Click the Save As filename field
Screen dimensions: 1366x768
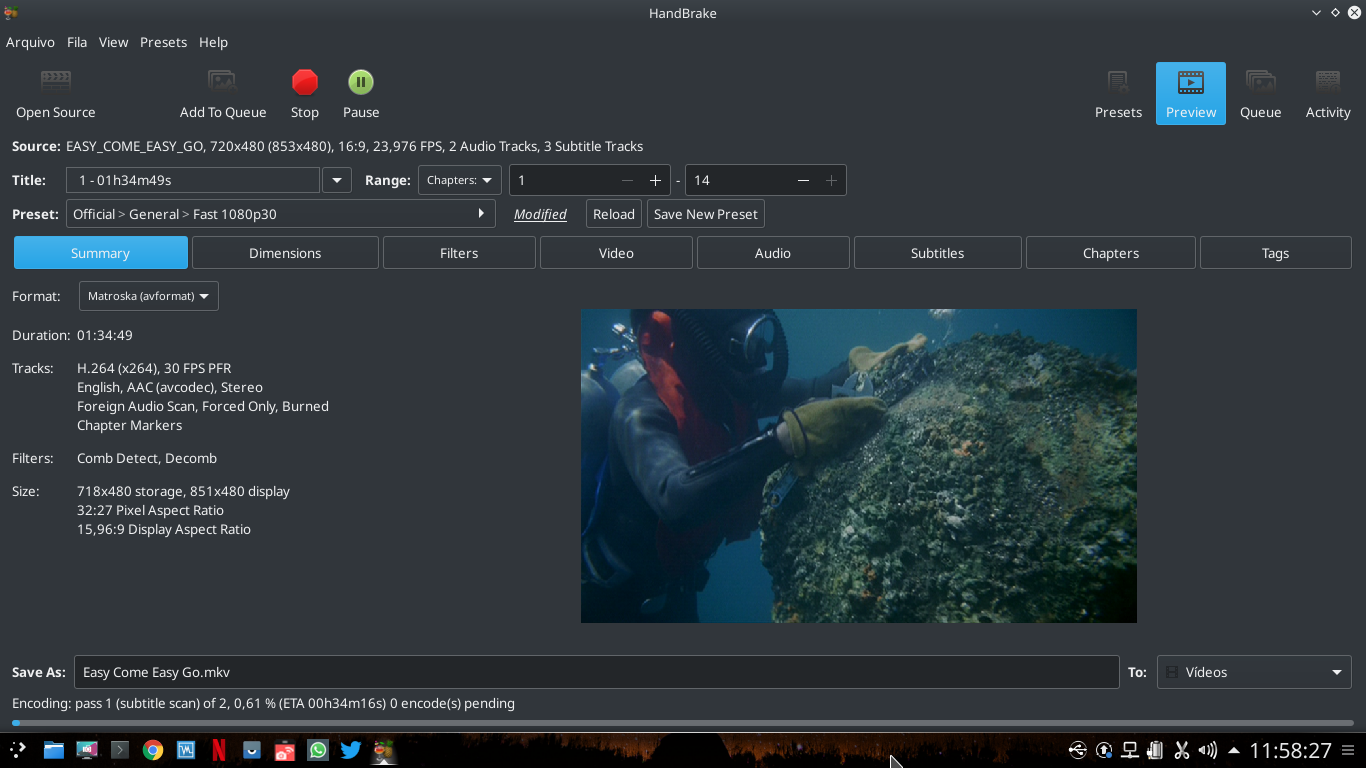coord(597,672)
